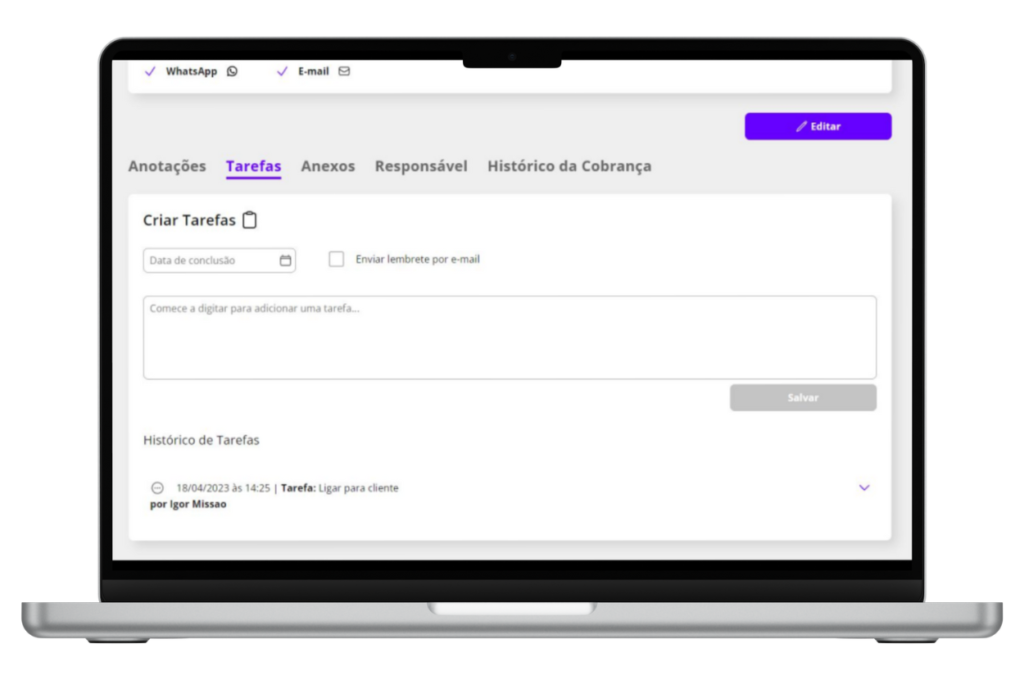Open the Responsável tab
The image size is (1024, 680).
(x=421, y=166)
